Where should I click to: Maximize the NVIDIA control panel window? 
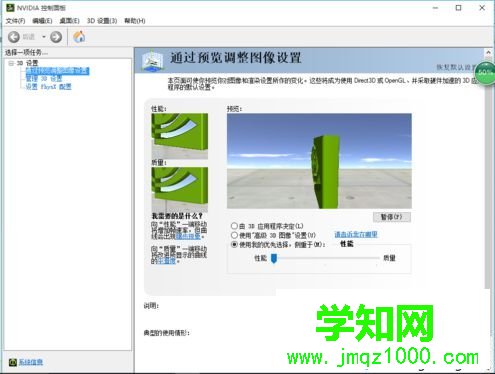pos(459,8)
